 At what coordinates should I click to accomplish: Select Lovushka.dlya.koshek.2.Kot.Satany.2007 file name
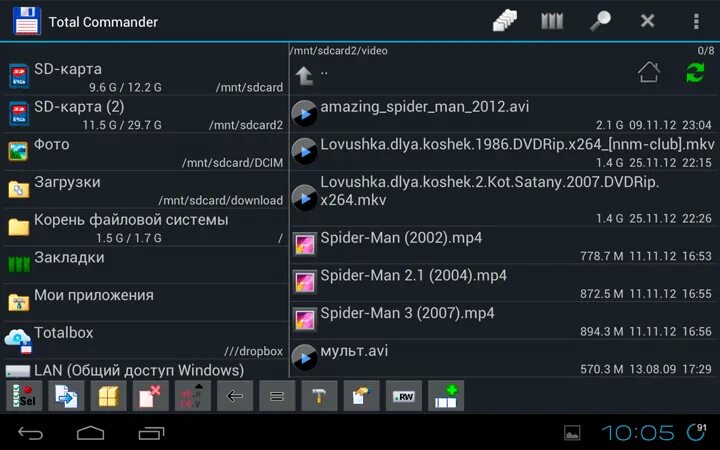coord(489,191)
